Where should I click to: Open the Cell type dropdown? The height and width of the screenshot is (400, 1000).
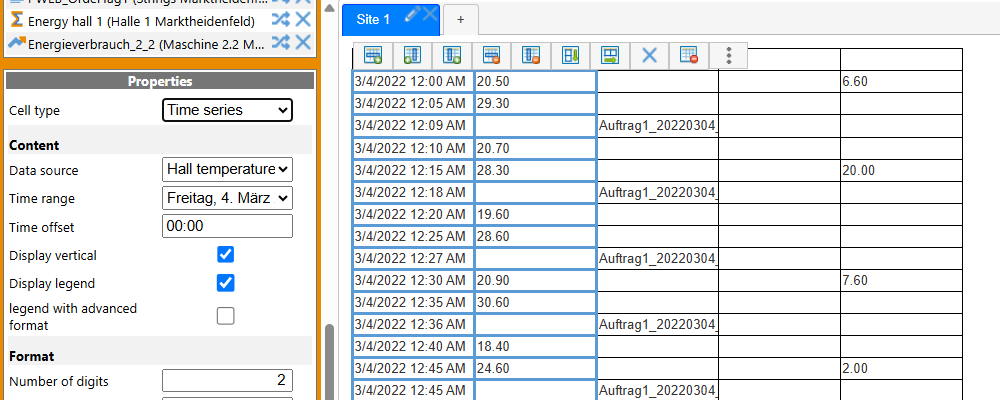pos(227,110)
